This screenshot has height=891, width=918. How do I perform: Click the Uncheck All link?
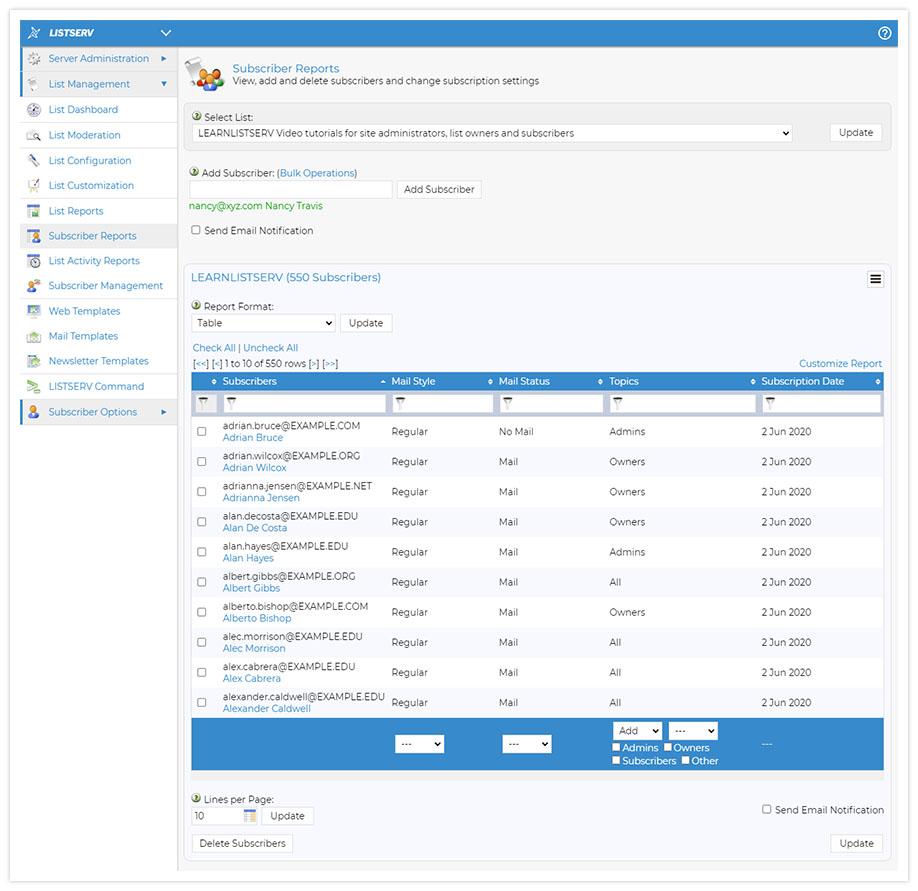pyautogui.click(x=270, y=348)
